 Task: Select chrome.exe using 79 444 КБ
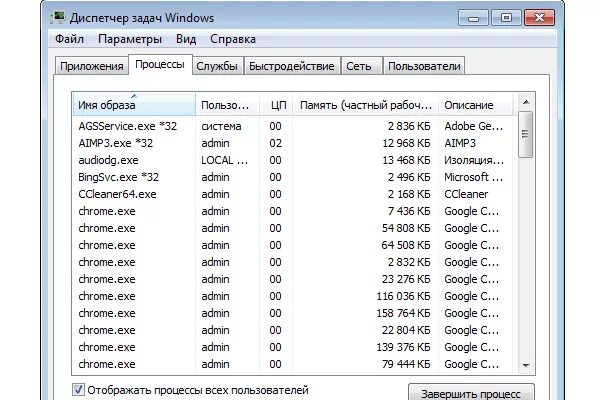(294, 364)
